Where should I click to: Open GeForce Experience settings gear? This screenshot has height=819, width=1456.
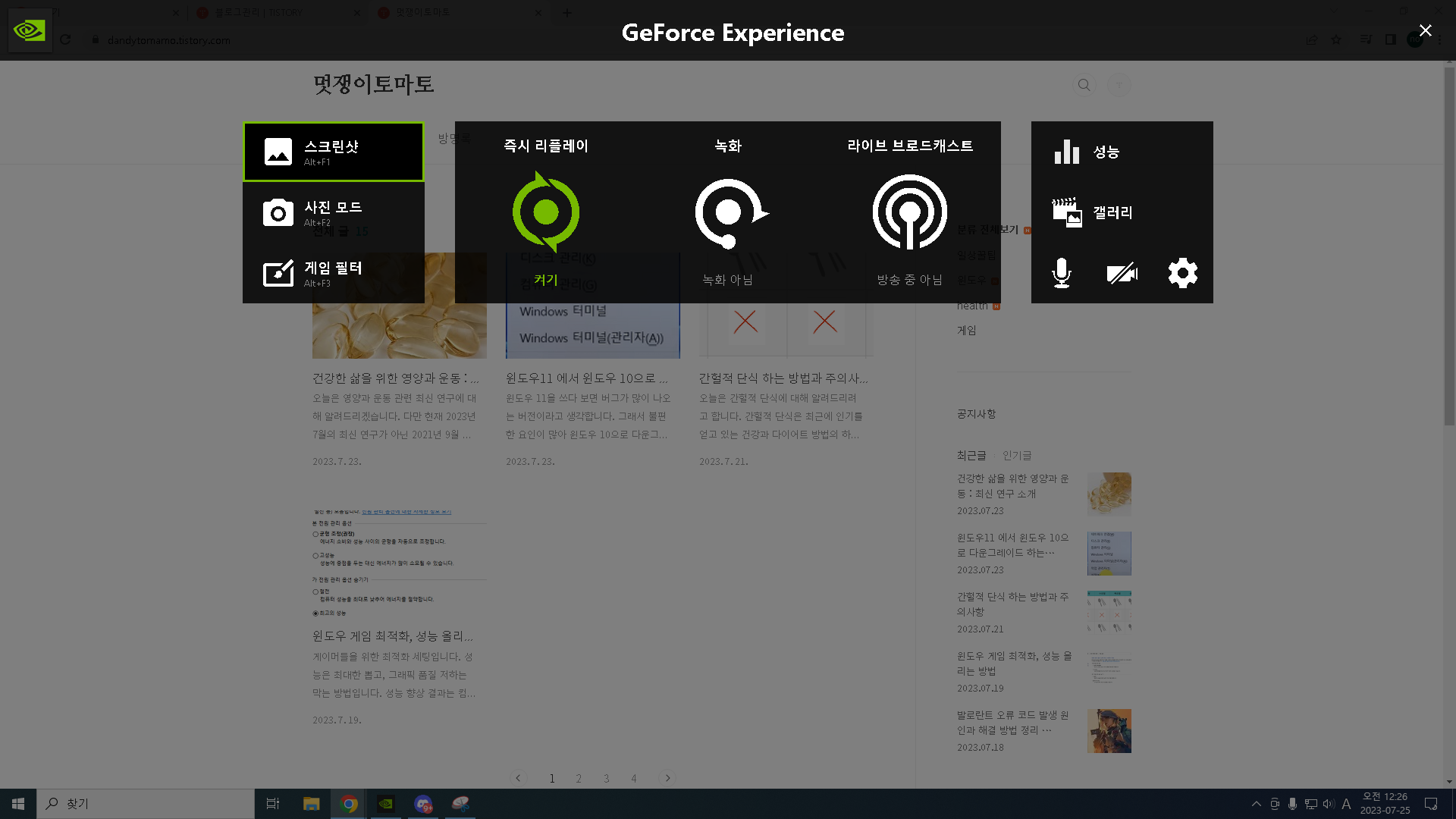[1182, 273]
